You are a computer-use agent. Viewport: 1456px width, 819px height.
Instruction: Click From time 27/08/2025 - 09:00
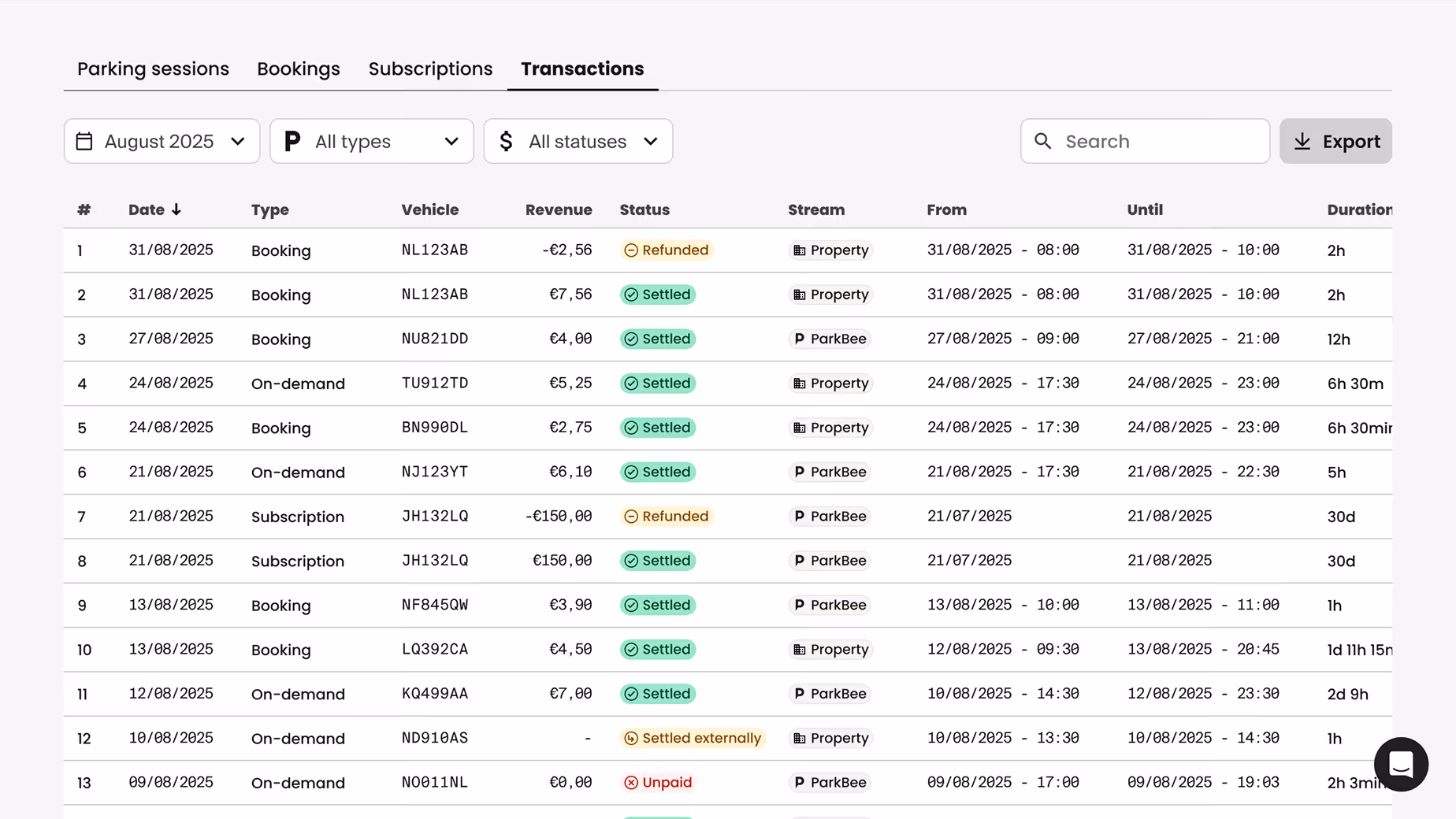pyautogui.click(x=1003, y=339)
